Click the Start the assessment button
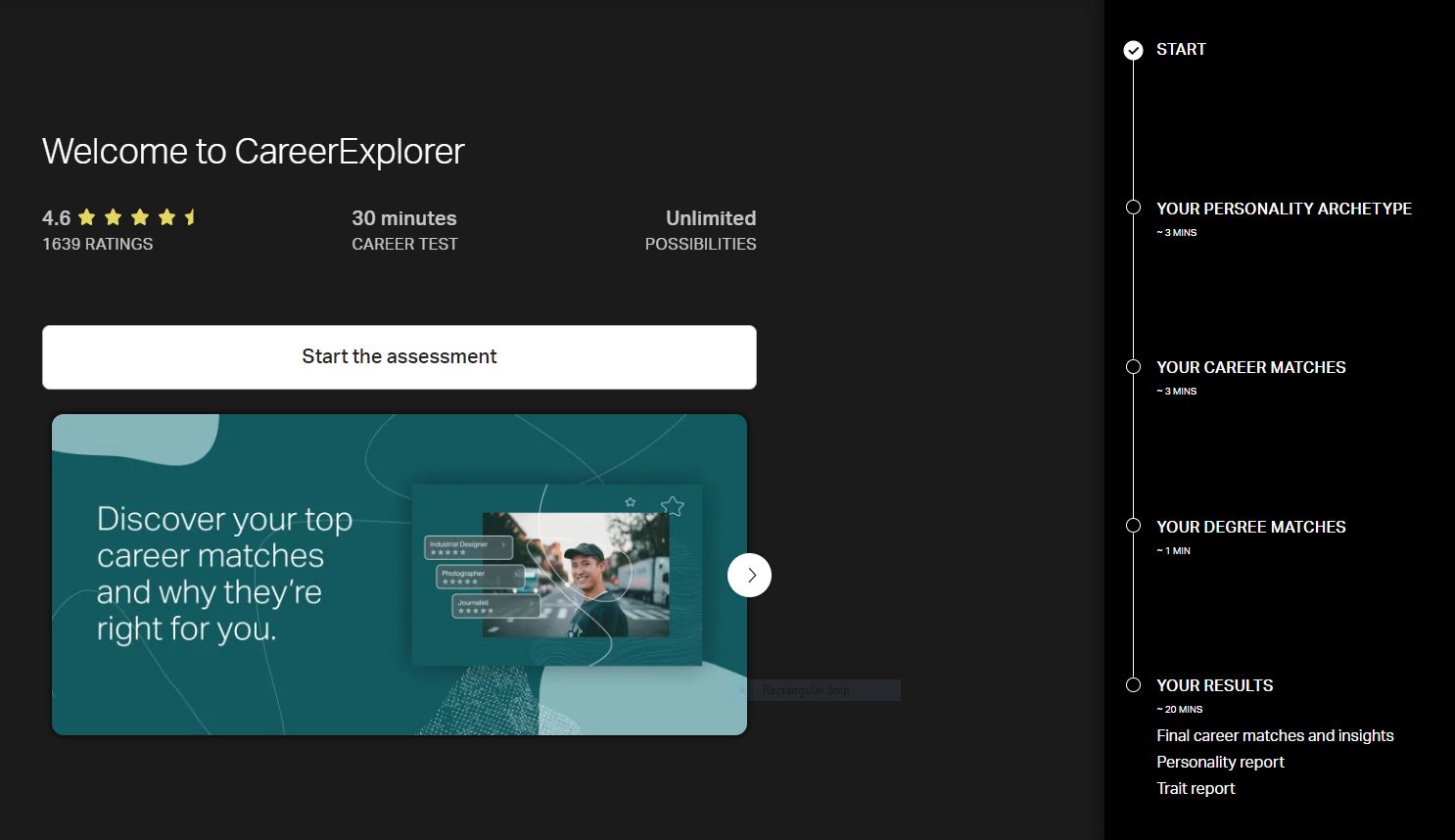This screenshot has width=1455, height=840. point(399,357)
